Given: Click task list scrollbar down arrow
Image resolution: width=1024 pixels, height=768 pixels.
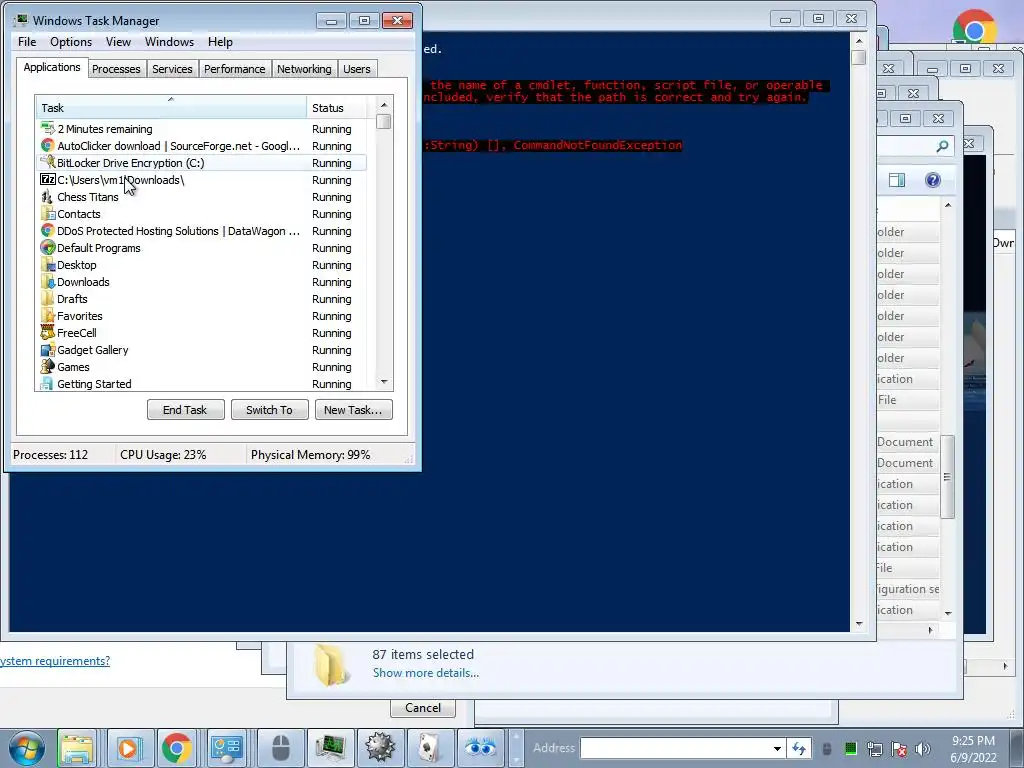Looking at the screenshot, I should (384, 382).
